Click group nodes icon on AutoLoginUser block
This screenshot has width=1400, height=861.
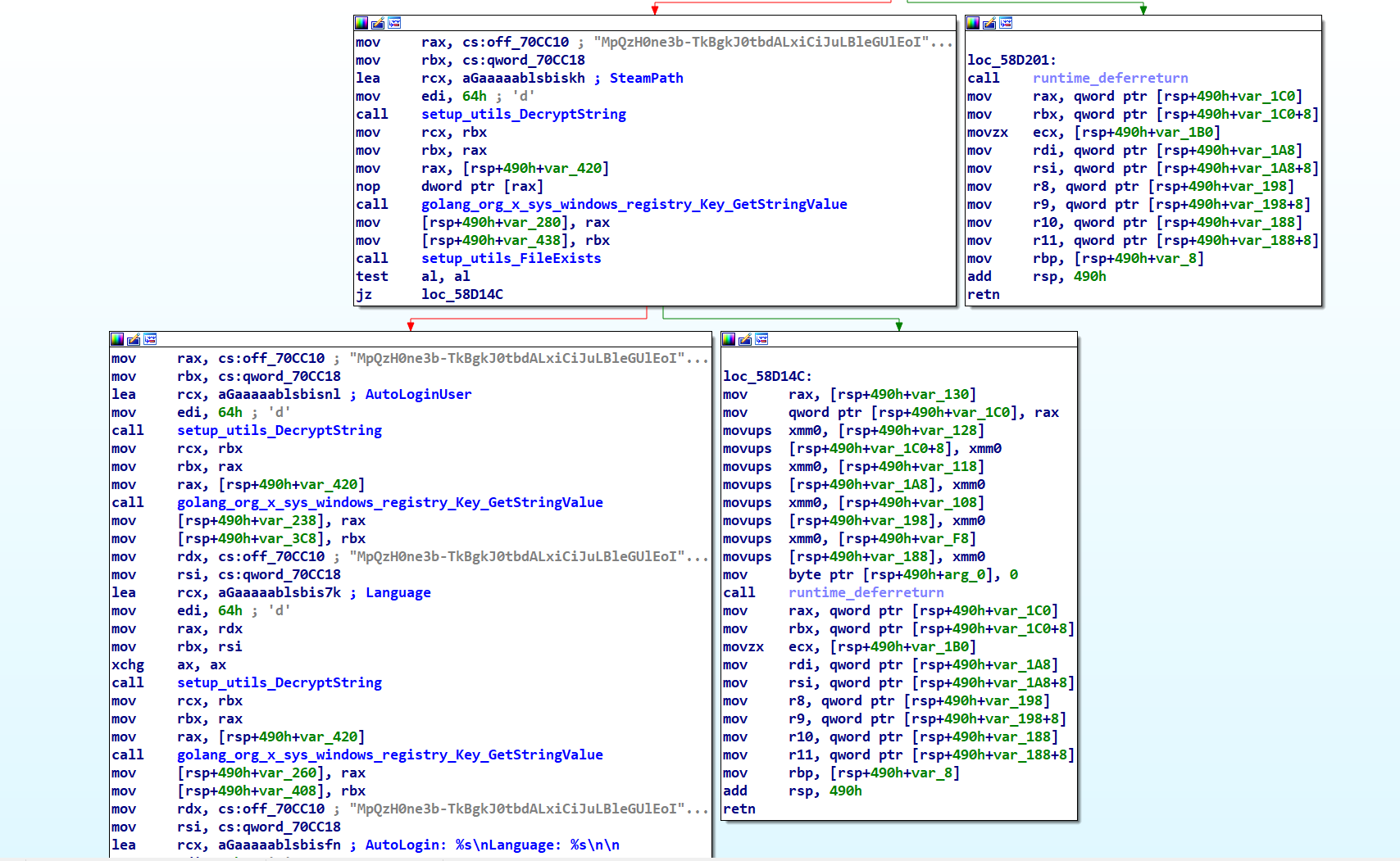coord(150,339)
